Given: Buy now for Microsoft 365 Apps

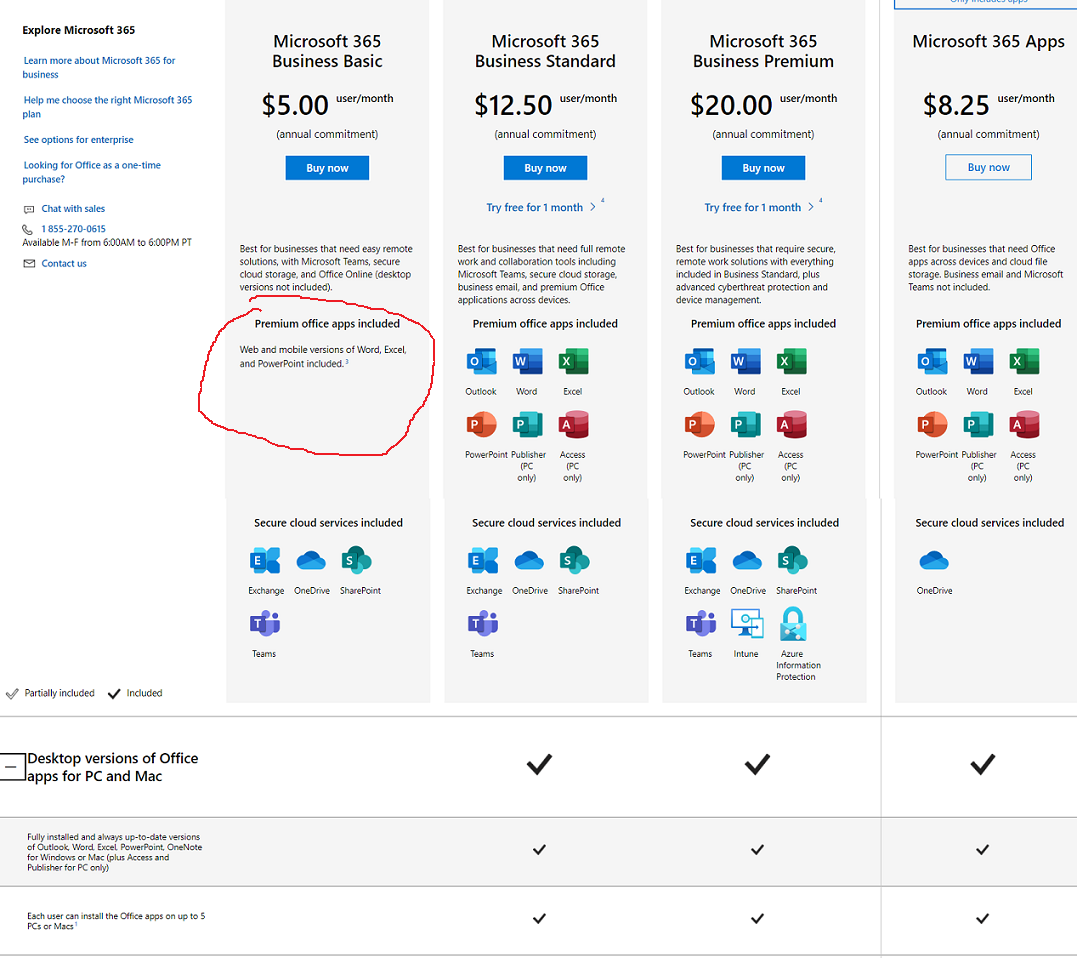Looking at the screenshot, I should [988, 167].
